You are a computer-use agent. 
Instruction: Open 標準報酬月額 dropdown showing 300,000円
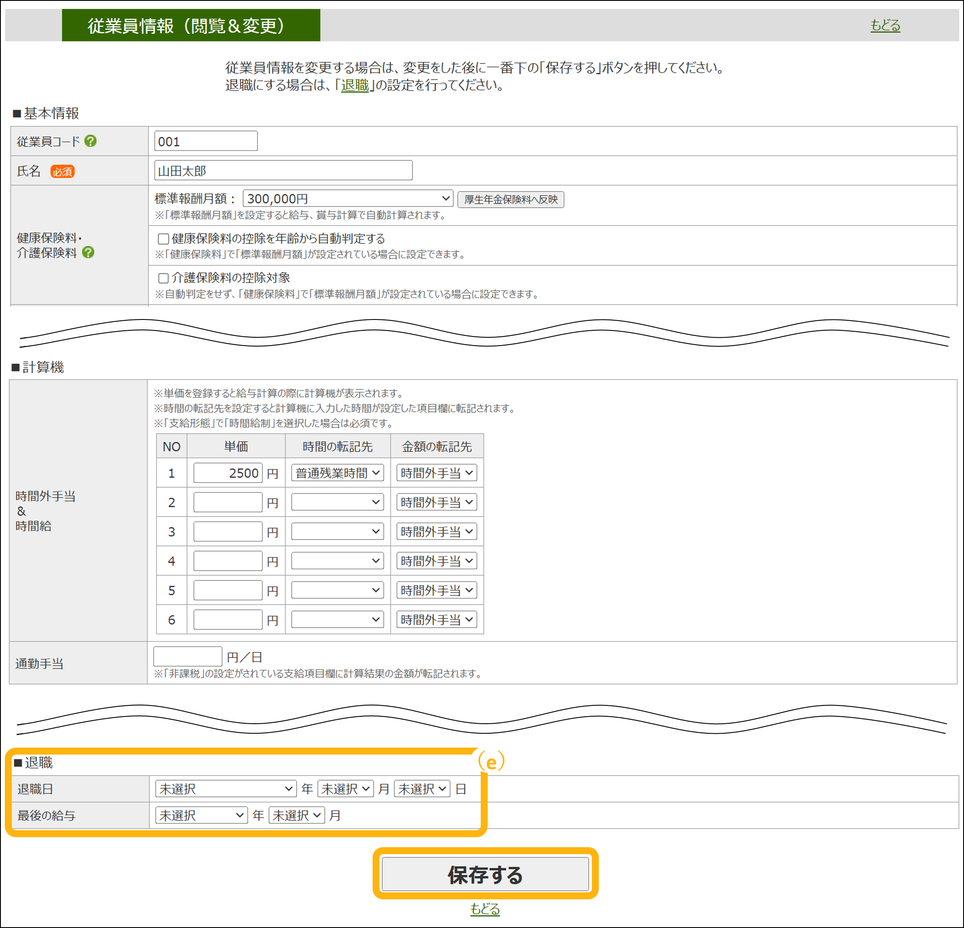pos(348,199)
